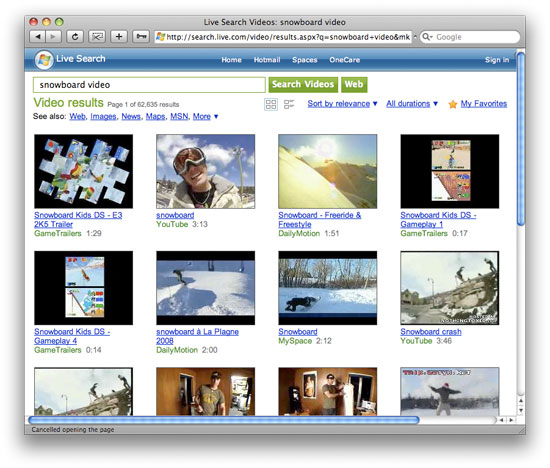Viewport: 550px width, 468px height.
Task: Click the E3 2K5 Trailer puzzle thumbnail
Action: coord(83,171)
